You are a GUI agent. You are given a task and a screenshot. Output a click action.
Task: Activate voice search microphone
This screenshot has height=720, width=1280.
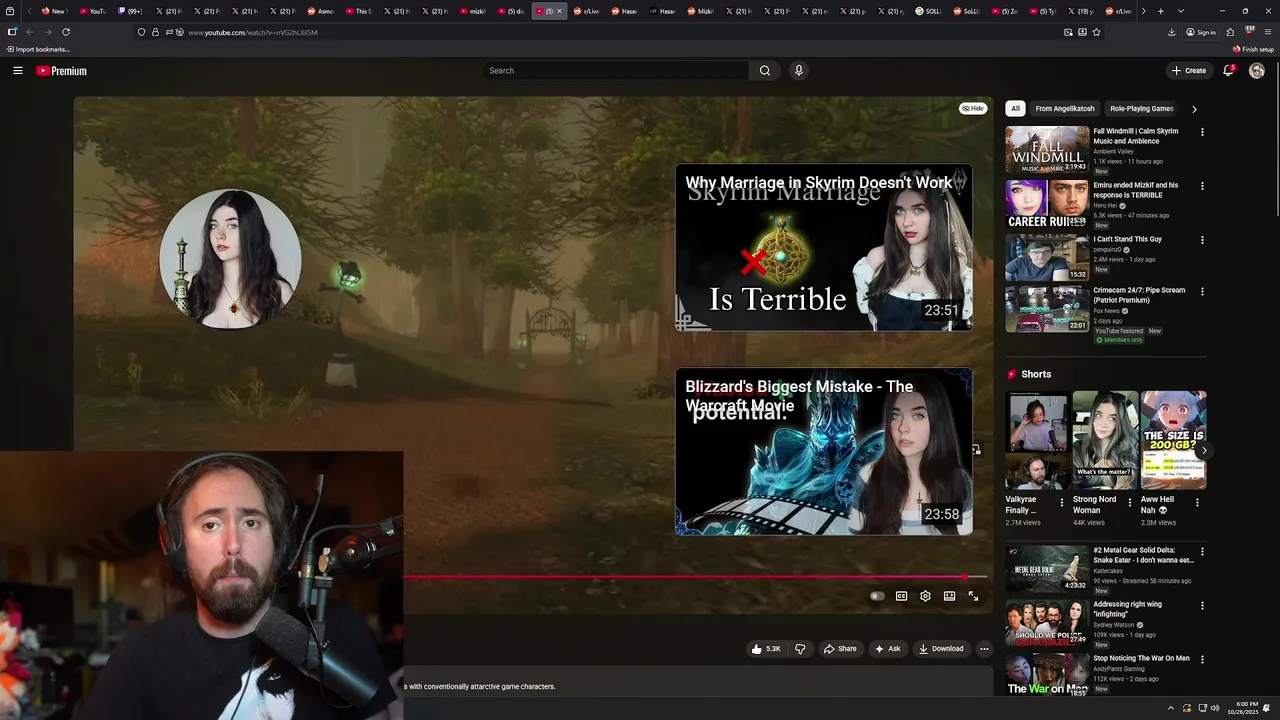click(x=798, y=71)
